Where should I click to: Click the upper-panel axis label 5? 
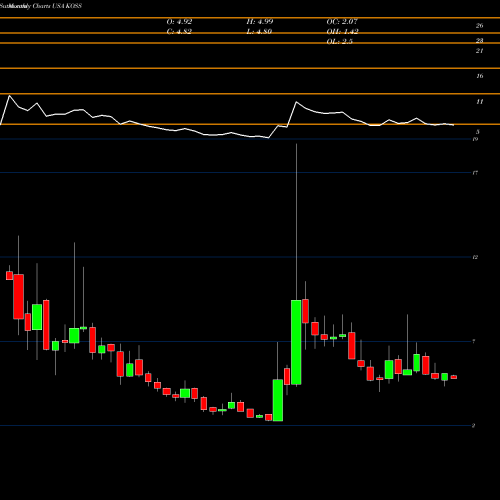click(x=478, y=132)
